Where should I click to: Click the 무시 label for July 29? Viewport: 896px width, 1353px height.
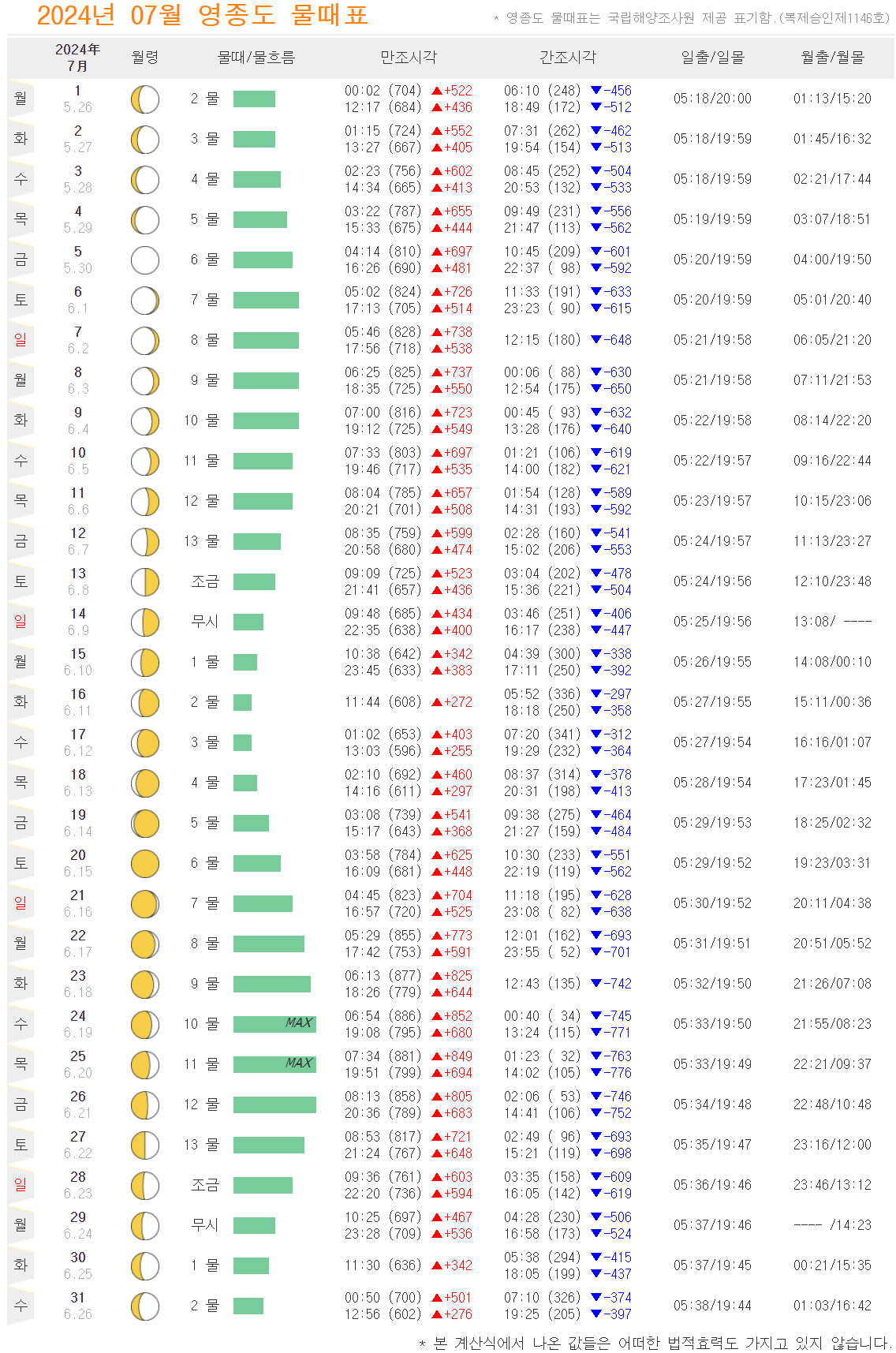(x=205, y=1225)
